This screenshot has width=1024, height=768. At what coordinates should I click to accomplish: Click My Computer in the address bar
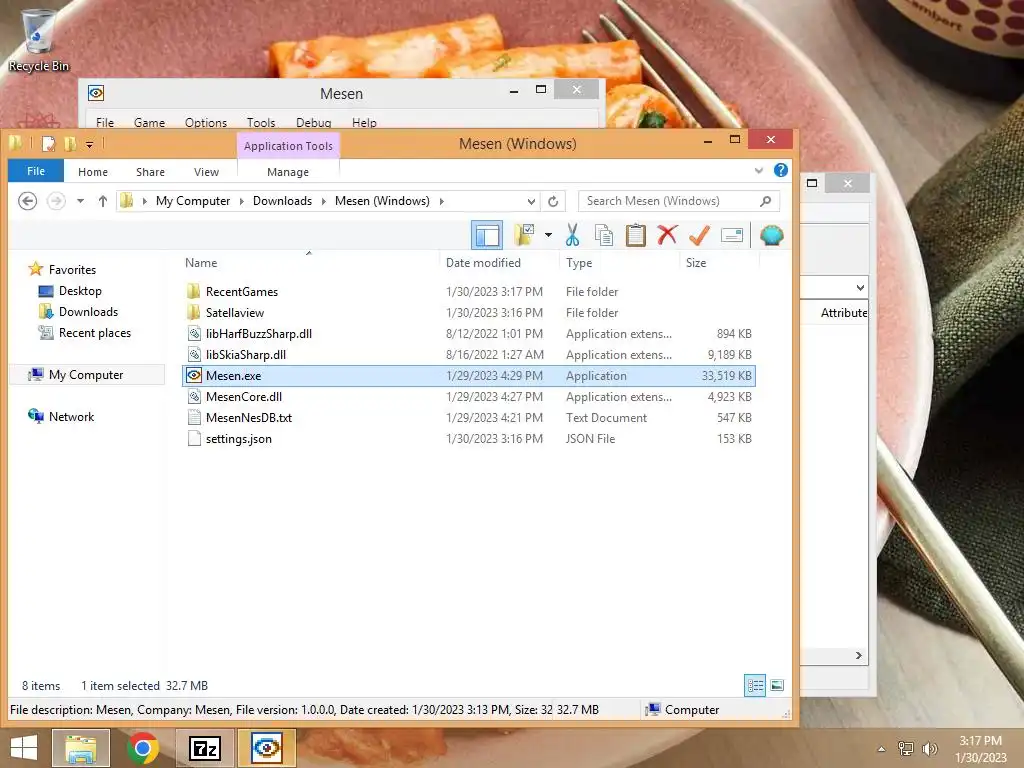tap(193, 201)
